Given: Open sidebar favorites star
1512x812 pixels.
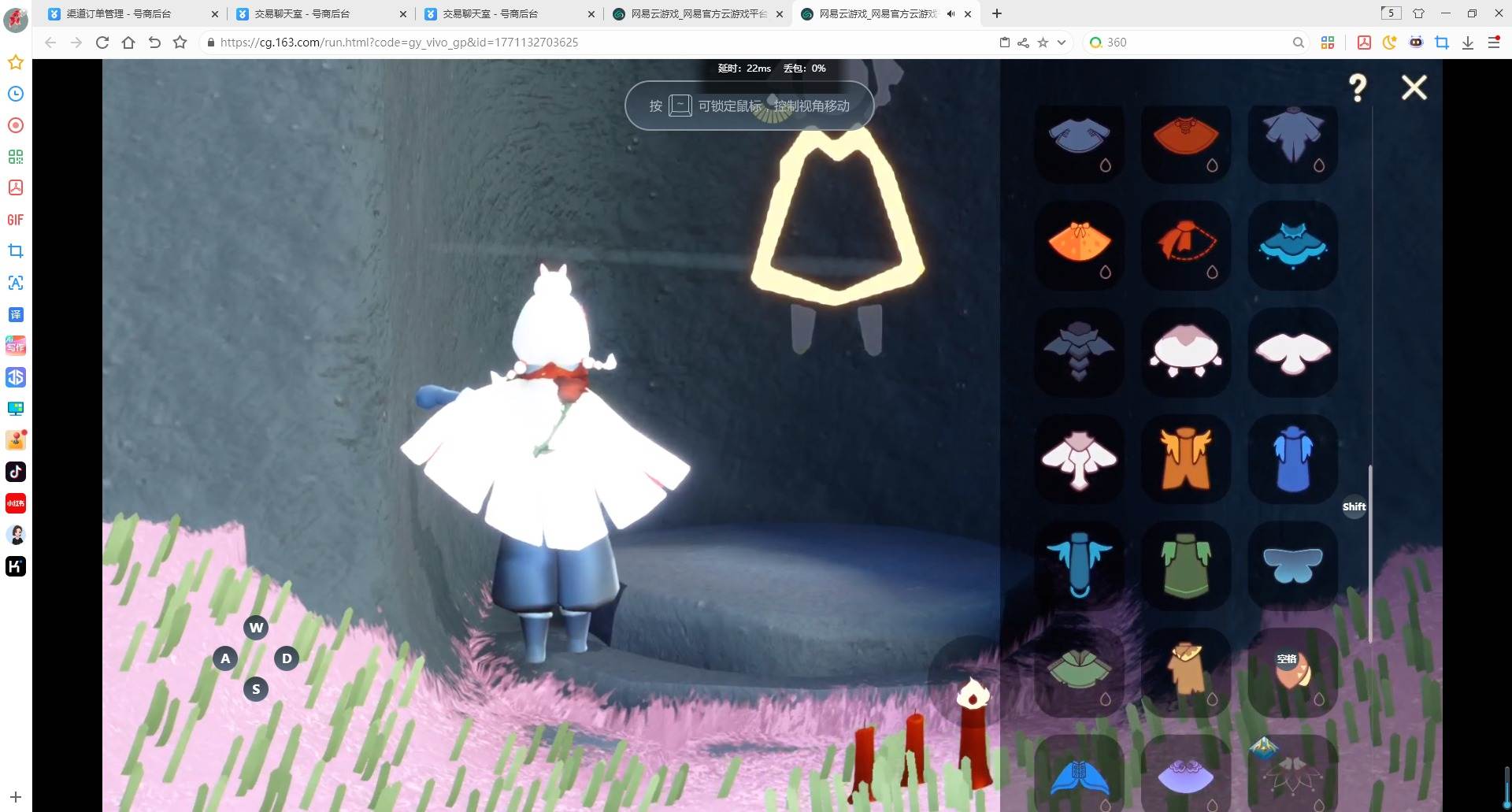Looking at the screenshot, I should point(16,62).
